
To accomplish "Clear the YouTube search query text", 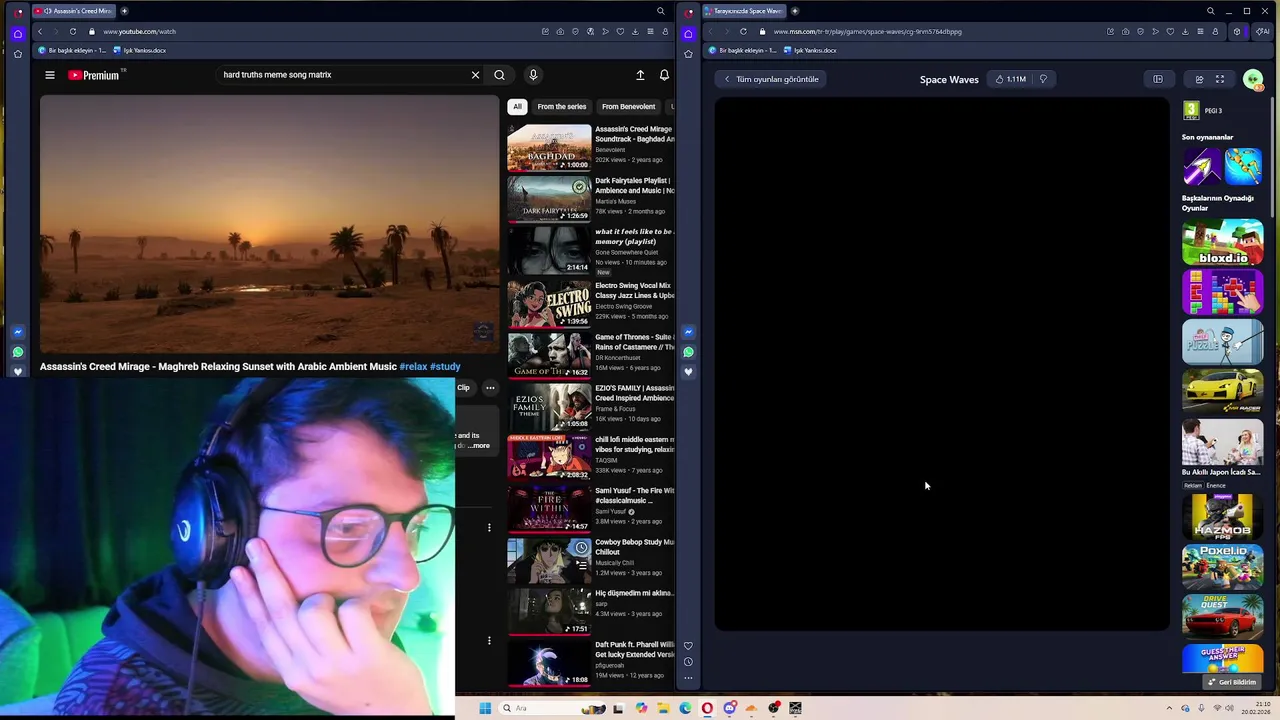I will coord(475,75).
